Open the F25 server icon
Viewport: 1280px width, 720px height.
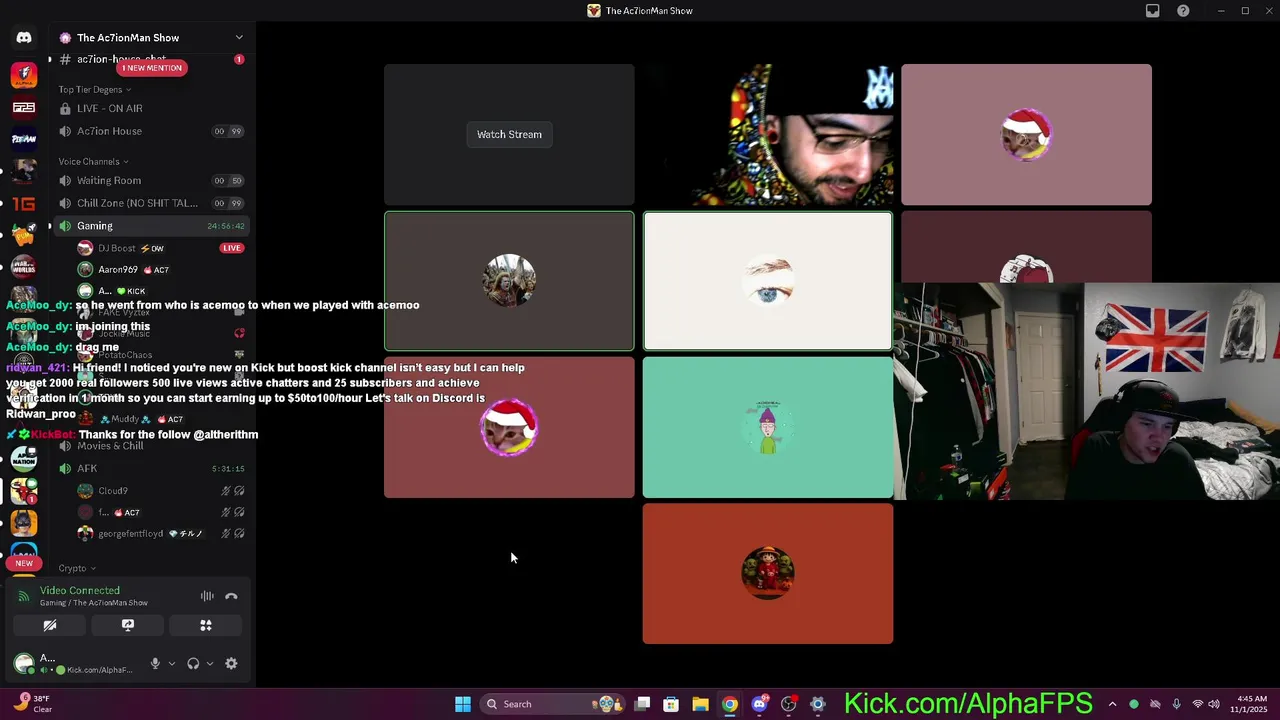tap(24, 107)
